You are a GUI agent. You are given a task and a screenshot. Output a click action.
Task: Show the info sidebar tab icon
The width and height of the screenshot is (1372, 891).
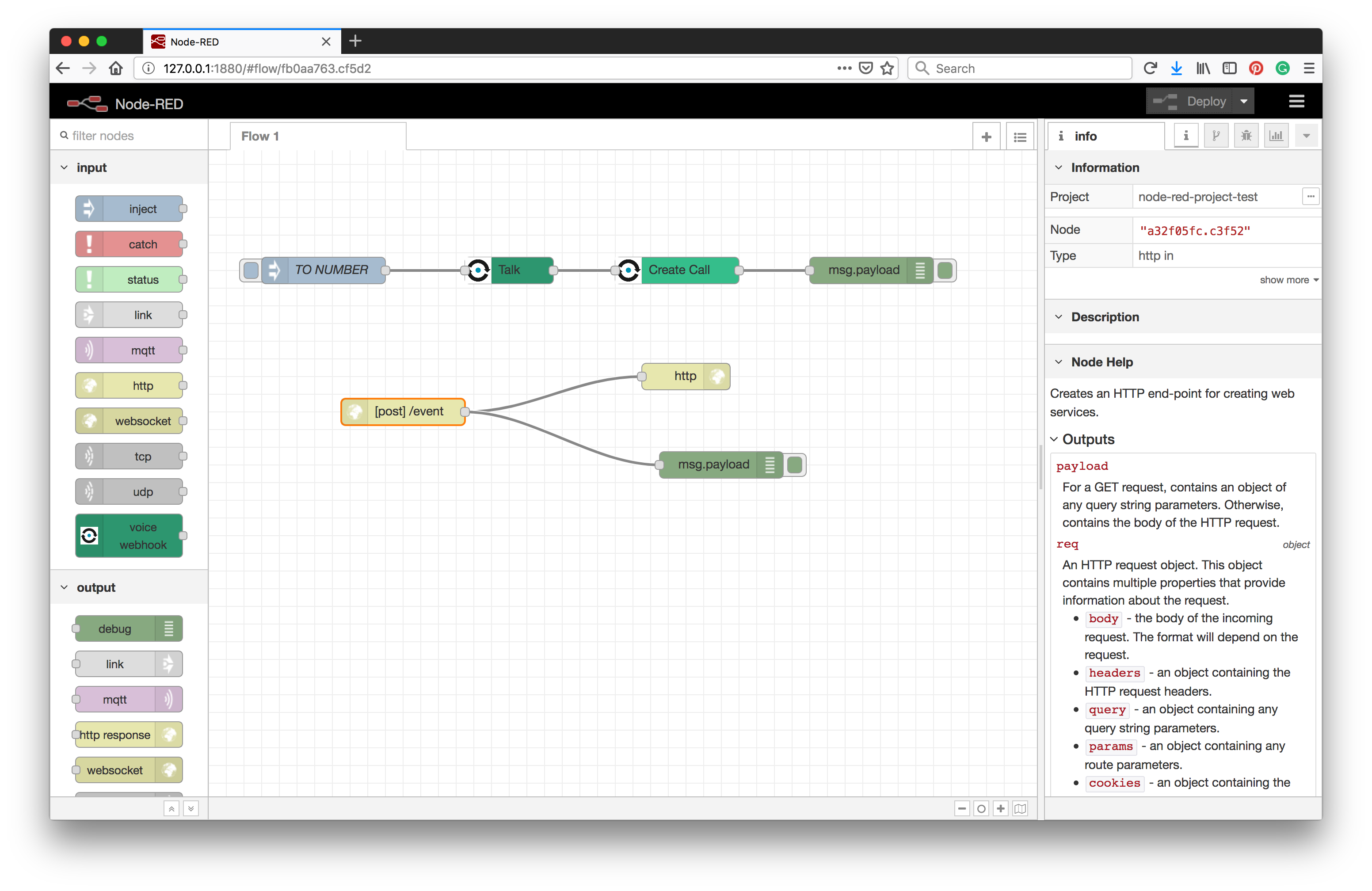[x=1186, y=136]
